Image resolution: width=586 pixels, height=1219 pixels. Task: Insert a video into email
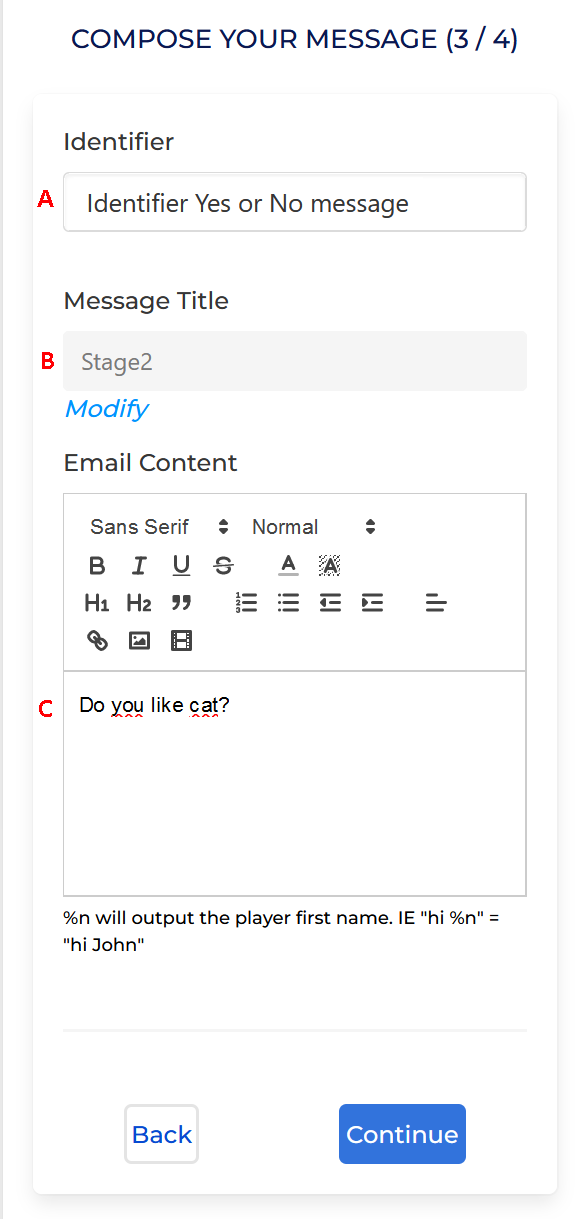coord(181,640)
